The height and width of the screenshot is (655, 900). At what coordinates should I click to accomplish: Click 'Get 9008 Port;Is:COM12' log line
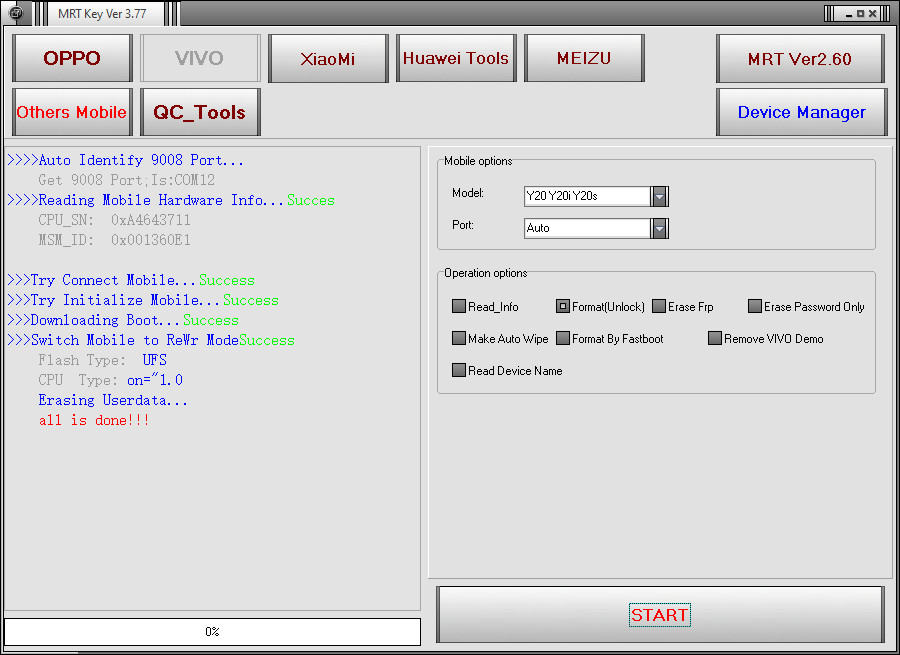point(126,180)
